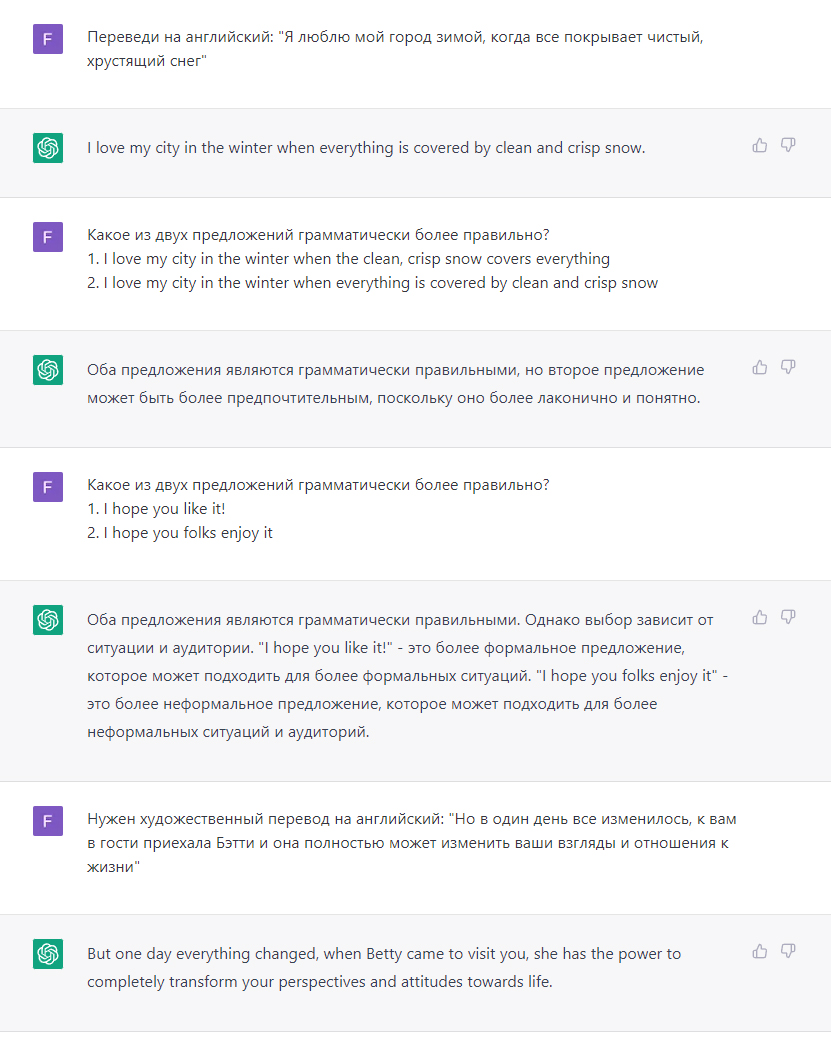Screen dimensions: 831x1042
Task: Give thumbs up to the Betty translation
Action: pos(760,951)
